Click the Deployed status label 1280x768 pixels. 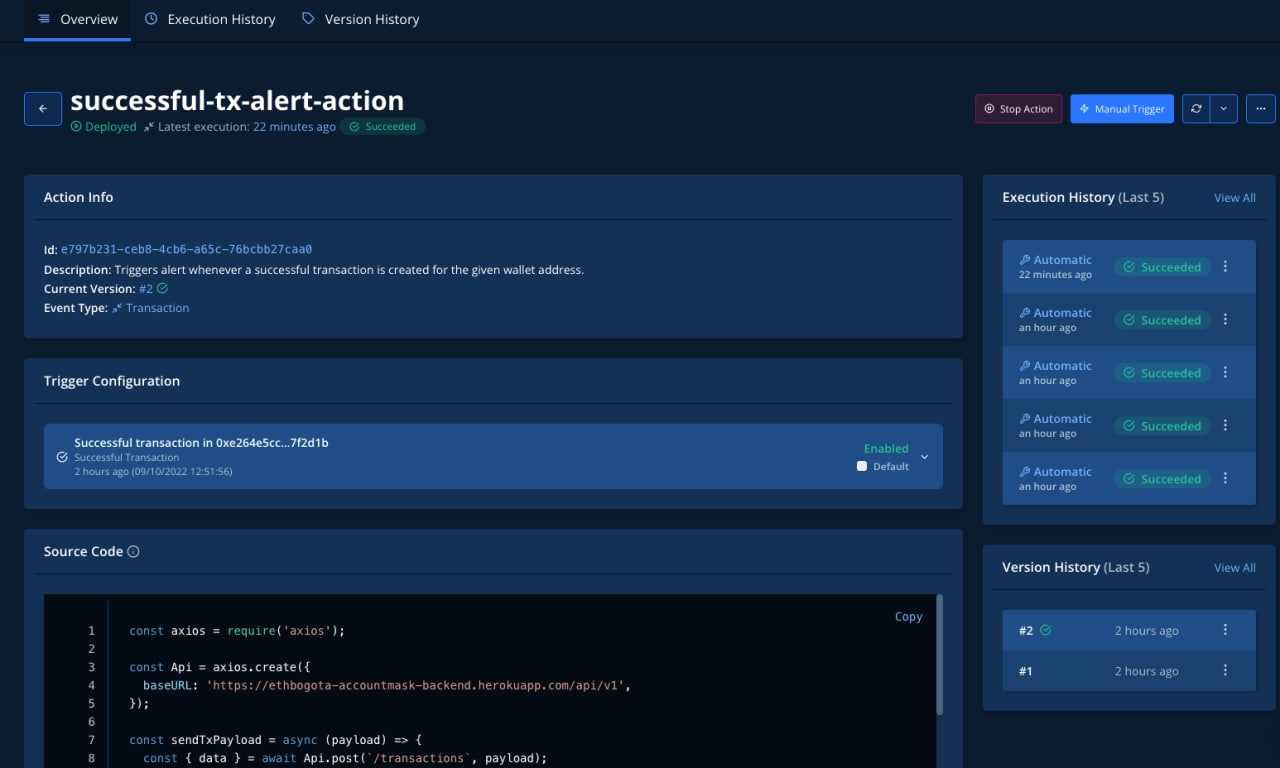click(103, 127)
